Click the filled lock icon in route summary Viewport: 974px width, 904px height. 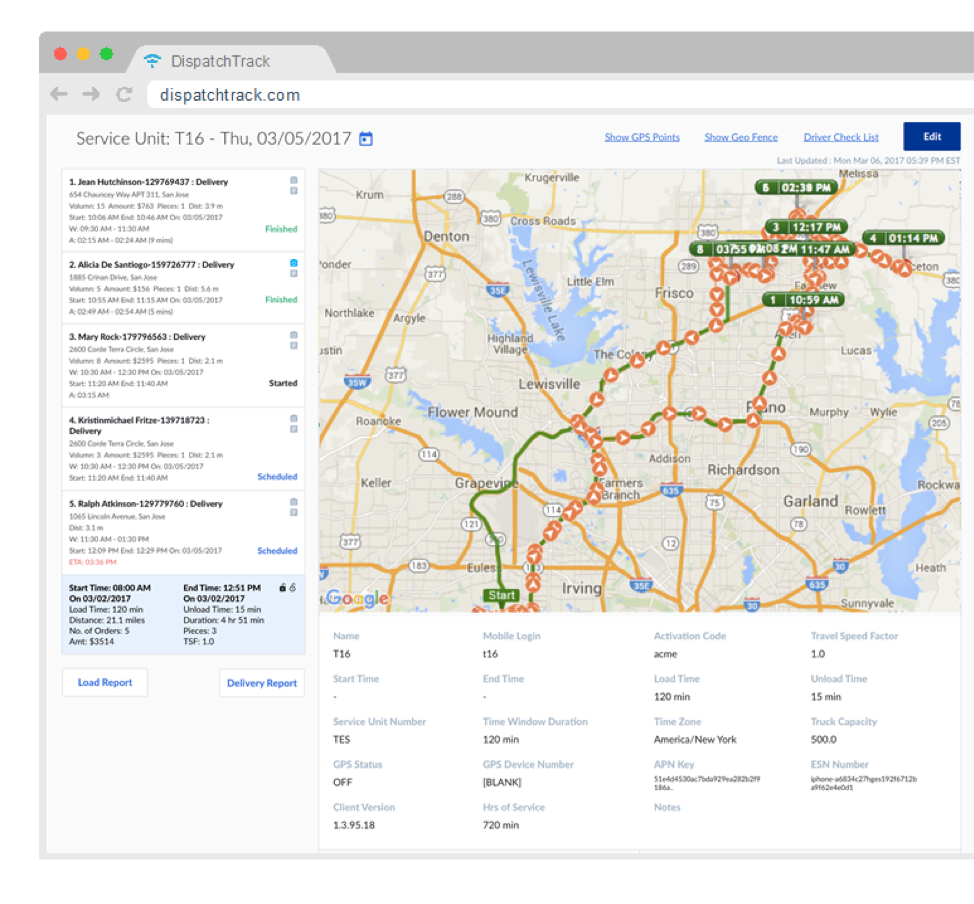coord(283,587)
